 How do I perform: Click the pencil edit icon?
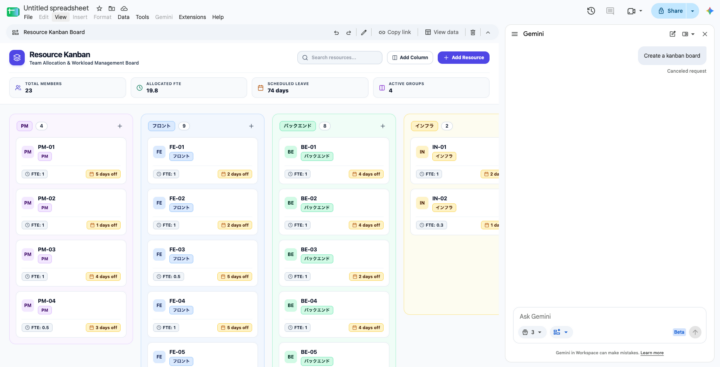(364, 32)
